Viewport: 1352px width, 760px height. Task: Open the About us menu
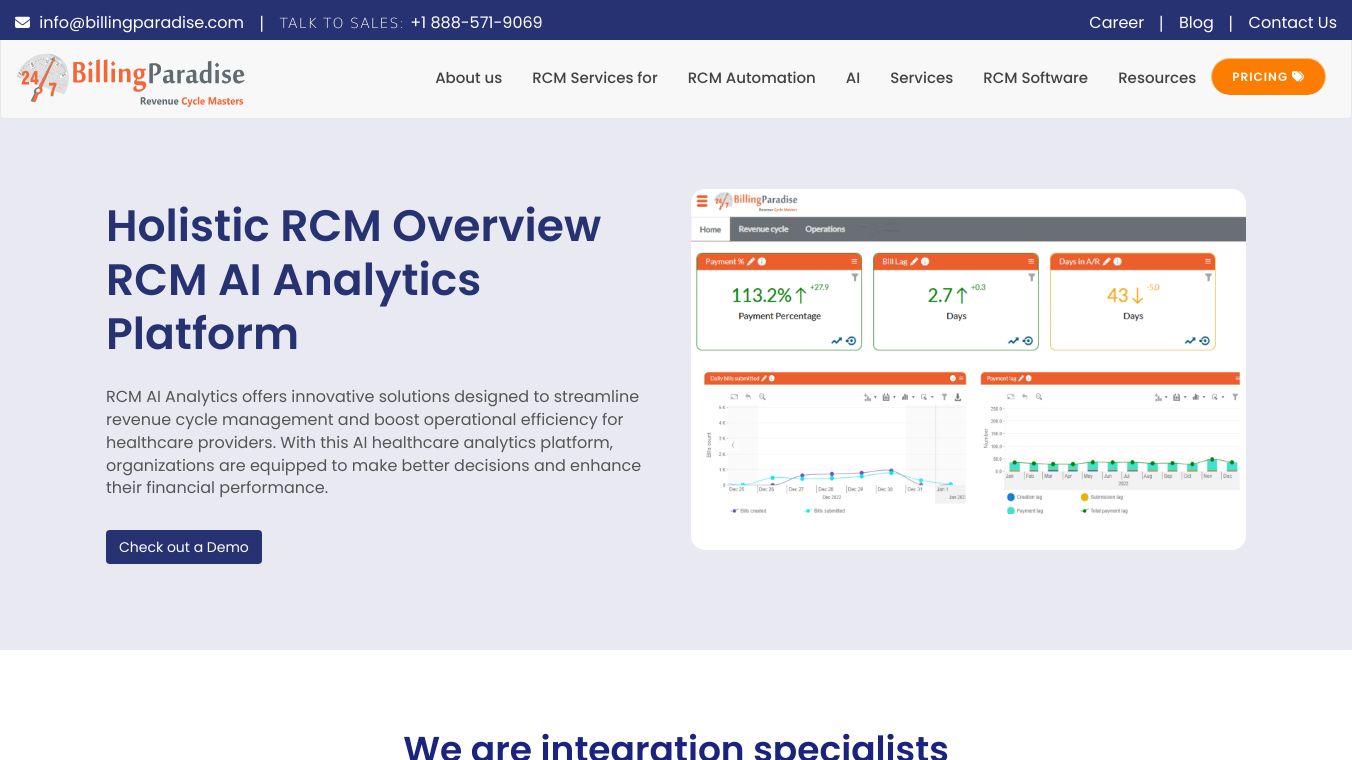point(469,78)
